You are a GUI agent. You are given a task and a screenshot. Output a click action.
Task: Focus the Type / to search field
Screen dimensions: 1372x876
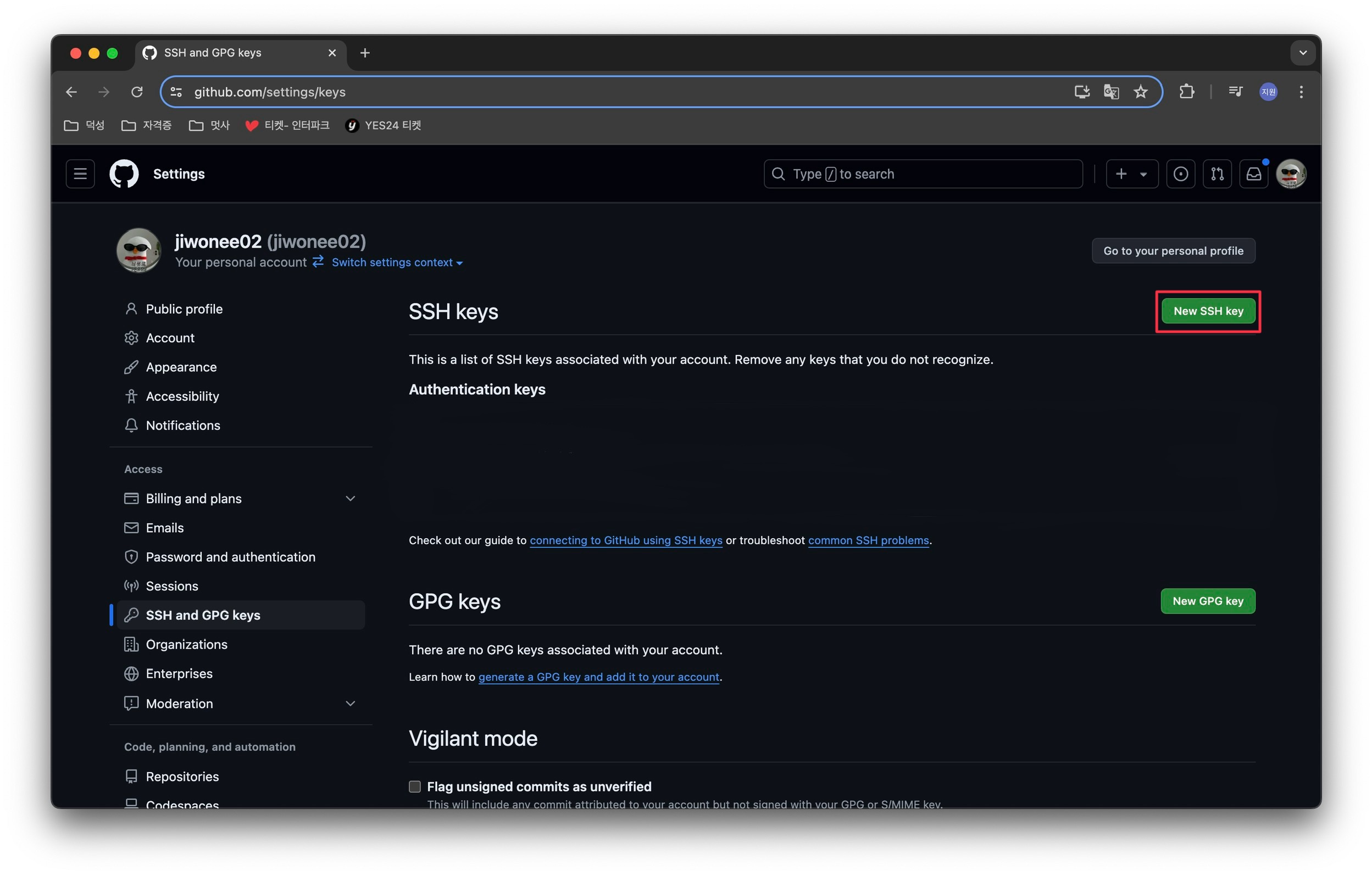point(923,174)
